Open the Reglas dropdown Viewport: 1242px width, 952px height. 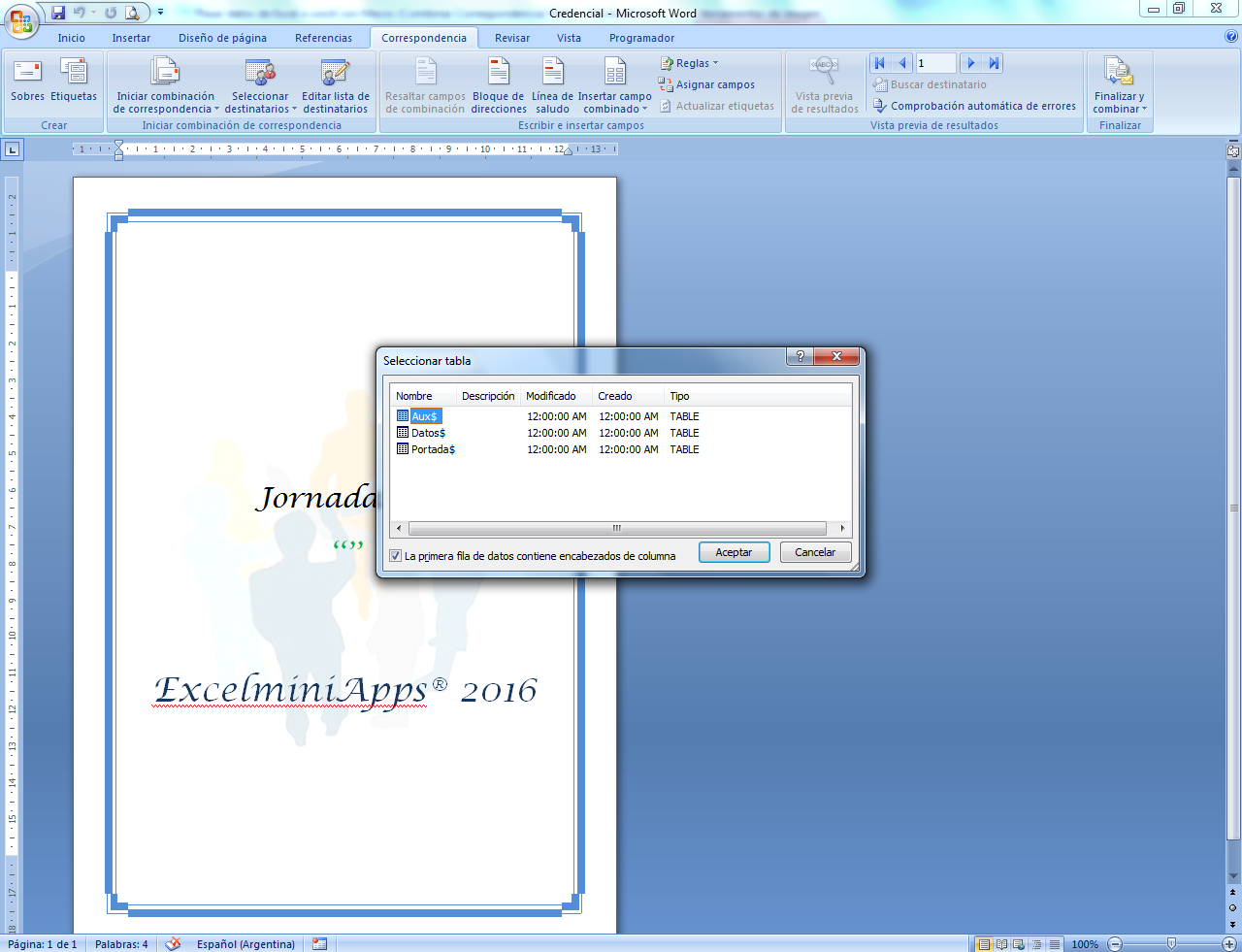pos(690,63)
